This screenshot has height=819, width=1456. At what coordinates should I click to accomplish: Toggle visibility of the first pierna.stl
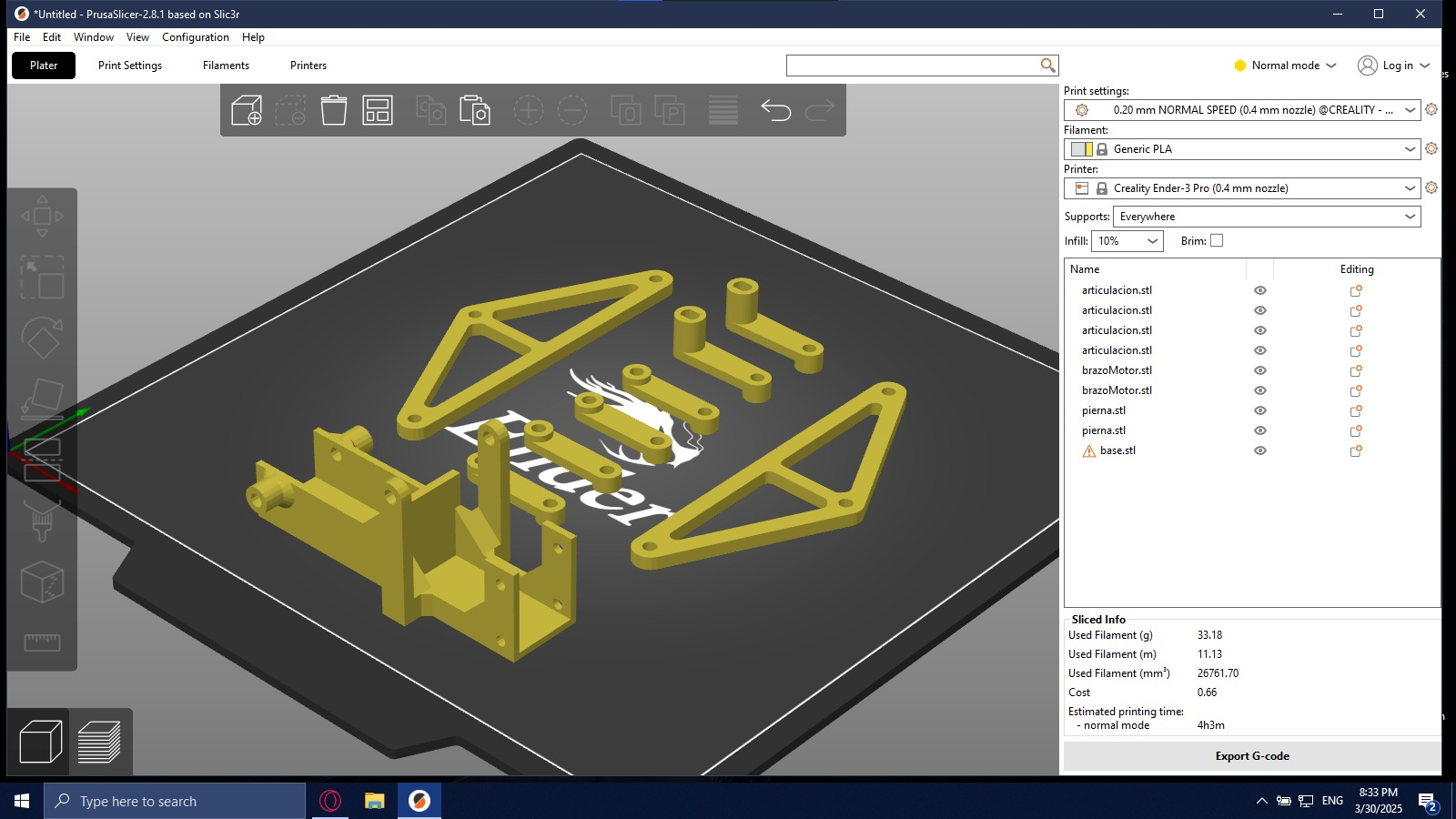coord(1260,410)
